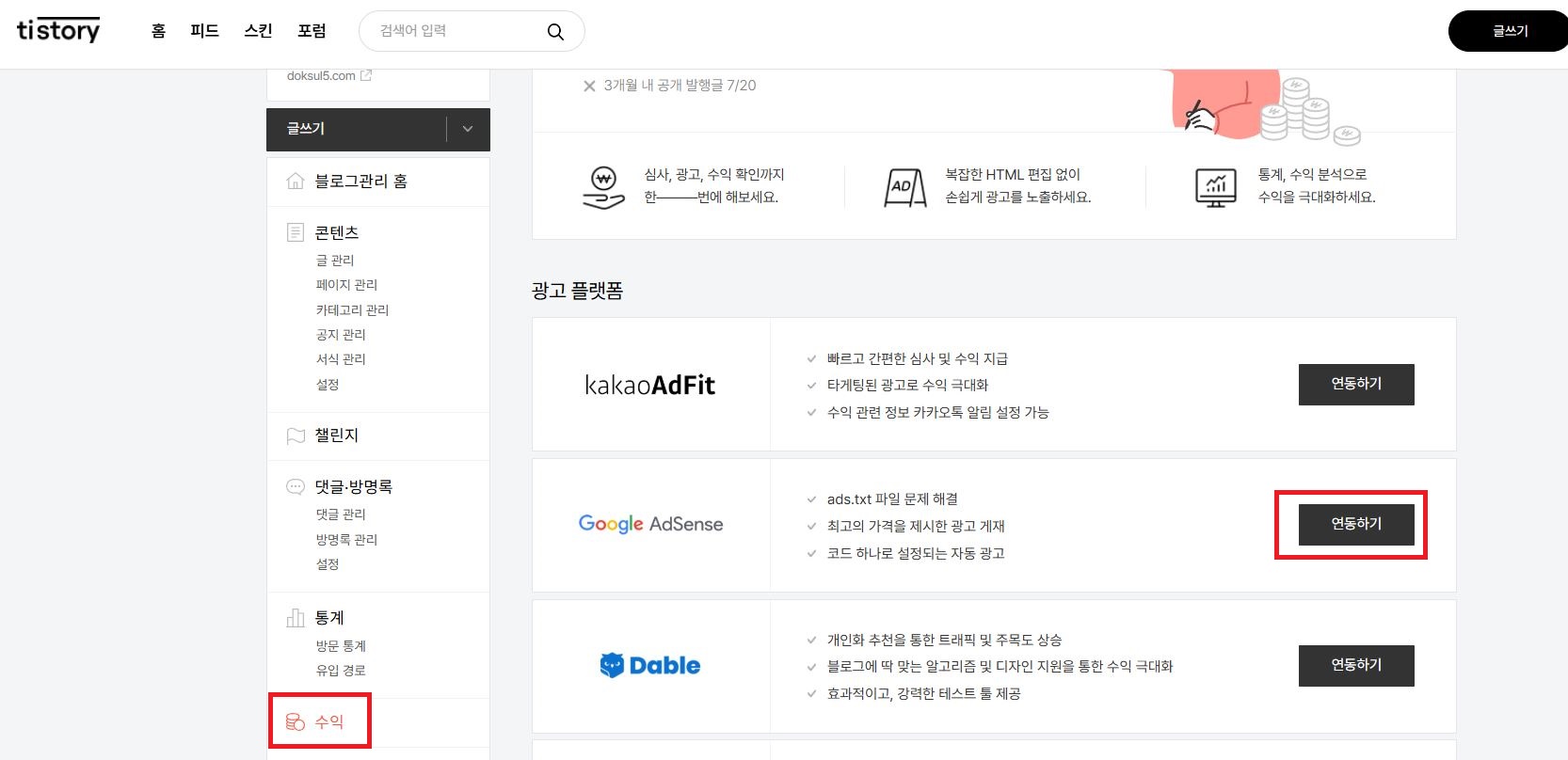The width and height of the screenshot is (1568, 760).
Task: Open 유입 경로 under 통계
Action: [341, 670]
